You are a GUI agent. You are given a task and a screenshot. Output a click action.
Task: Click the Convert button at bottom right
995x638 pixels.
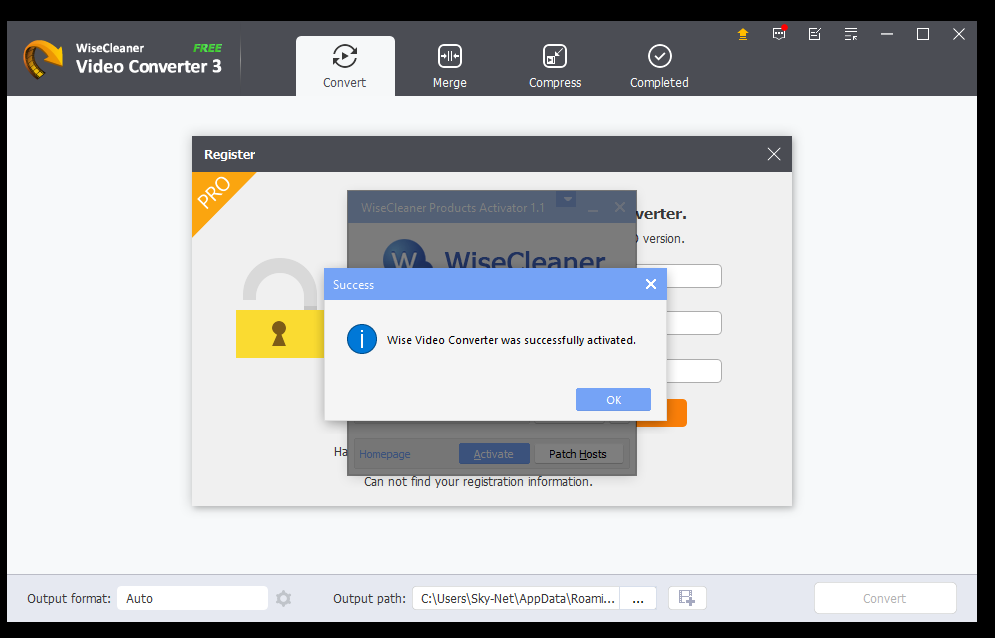[885, 598]
